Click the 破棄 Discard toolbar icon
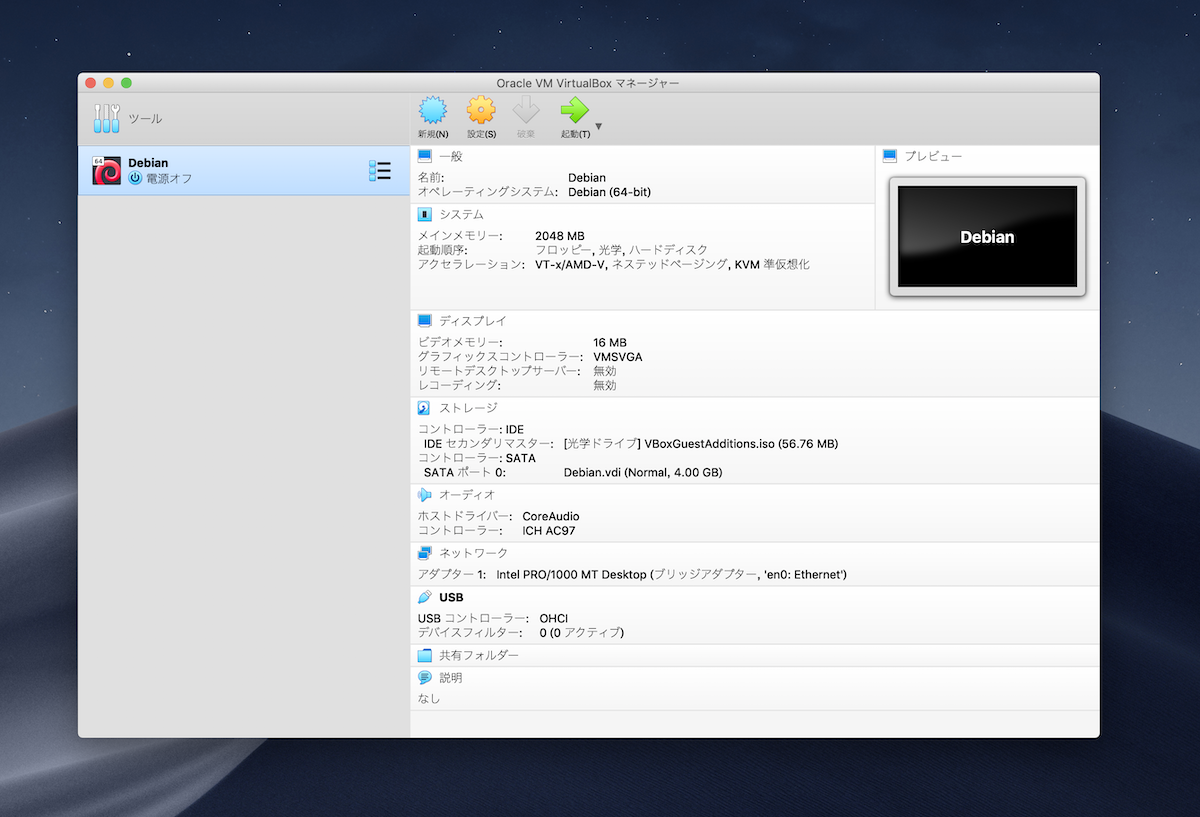Viewport: 1200px width, 817px height. (x=526, y=111)
